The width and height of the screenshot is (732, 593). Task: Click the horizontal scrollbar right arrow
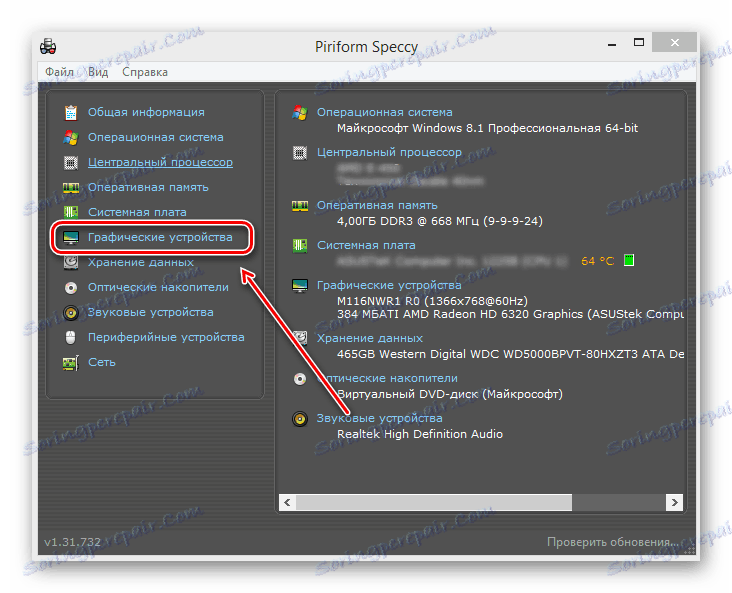click(674, 502)
